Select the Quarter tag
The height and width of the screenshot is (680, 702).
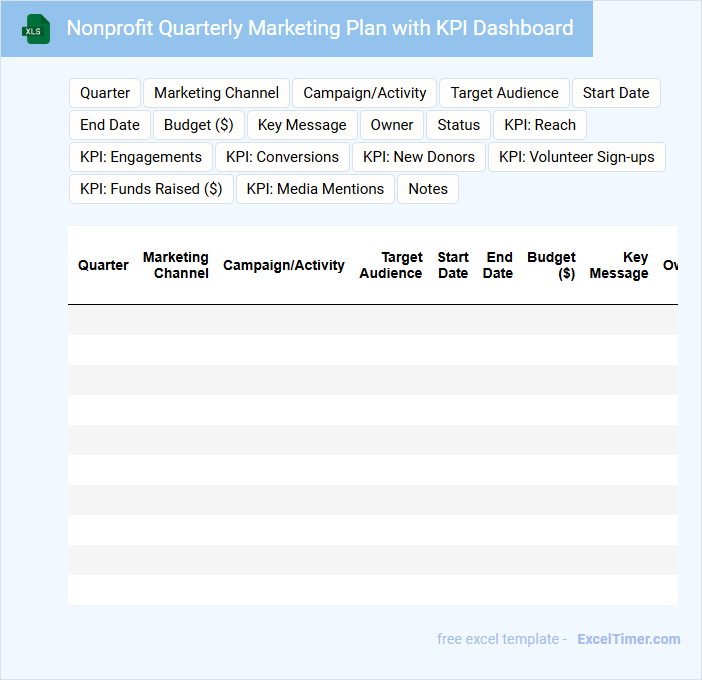pyautogui.click(x=105, y=93)
